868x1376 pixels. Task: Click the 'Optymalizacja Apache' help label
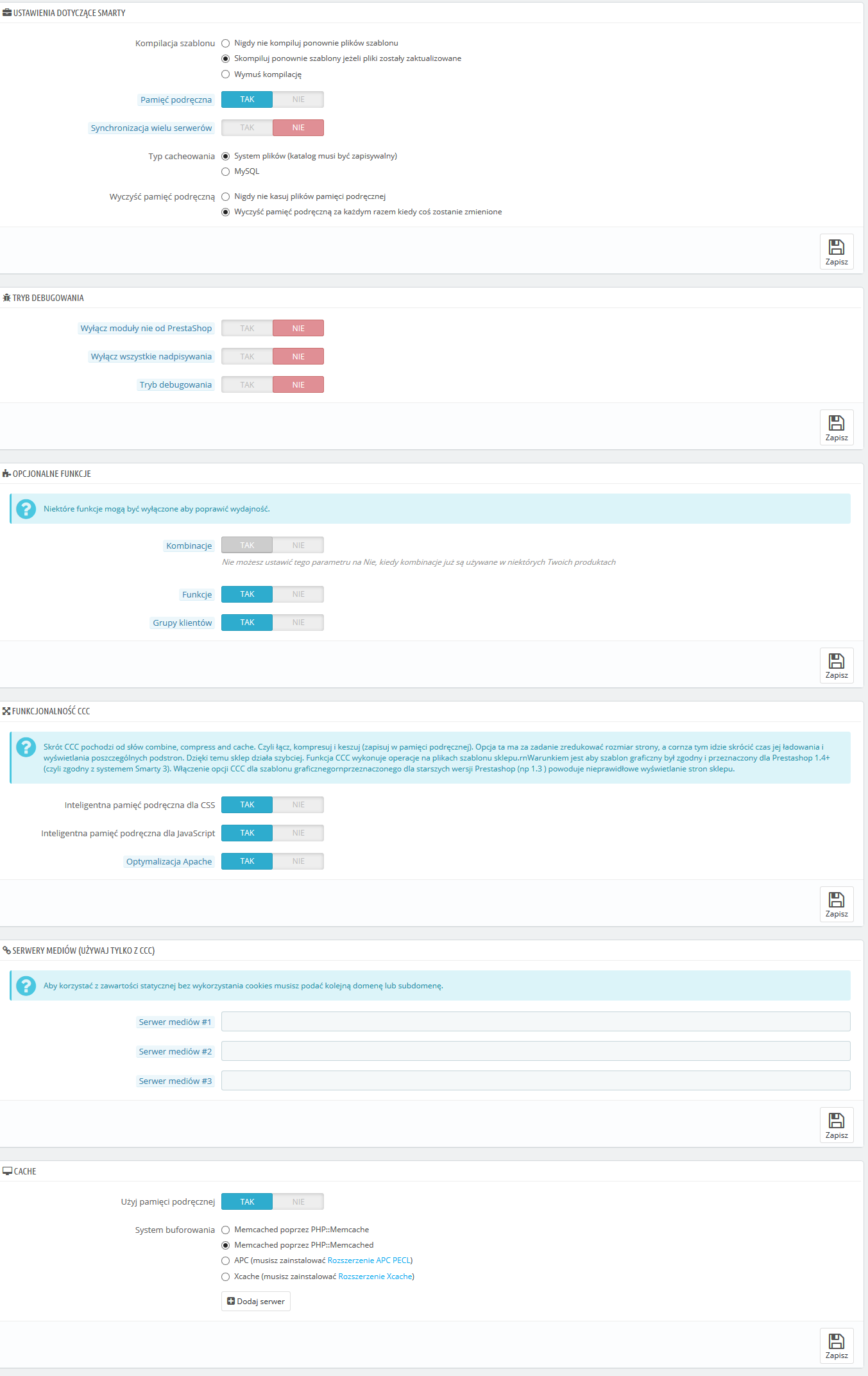[169, 861]
